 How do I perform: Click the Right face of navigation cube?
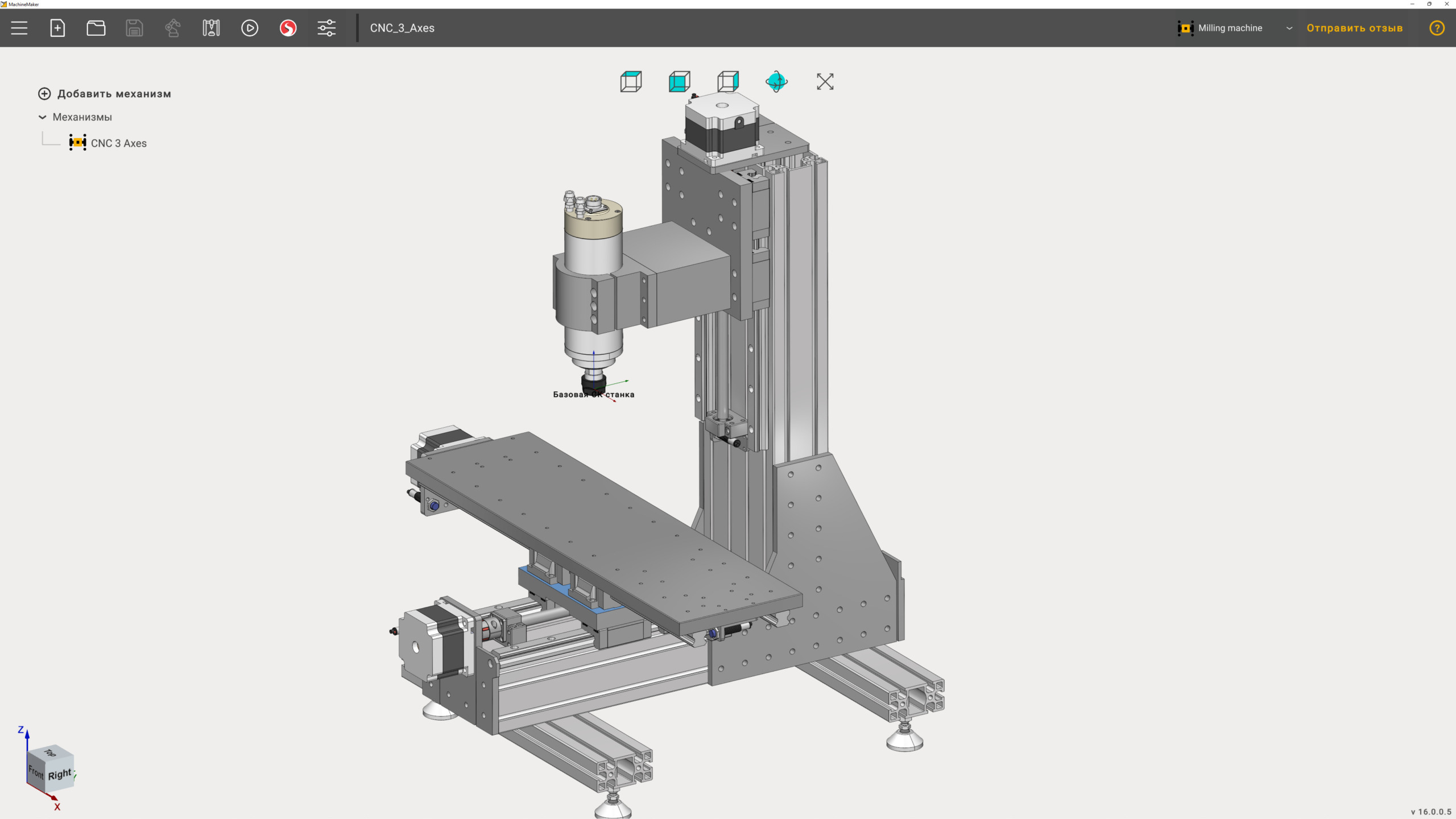(x=60, y=775)
